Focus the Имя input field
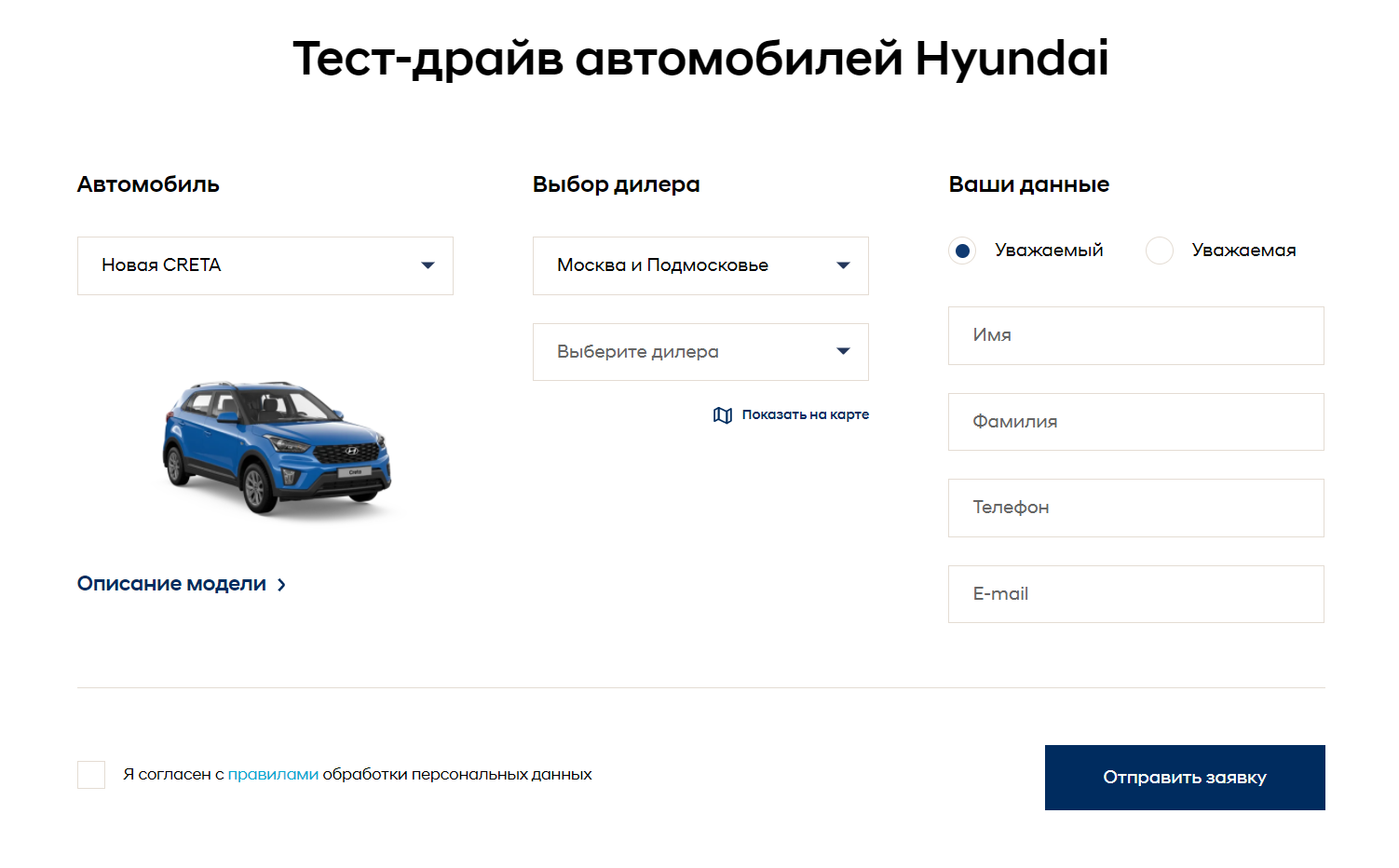The width and height of the screenshot is (1399, 868). pyautogui.click(x=1135, y=335)
